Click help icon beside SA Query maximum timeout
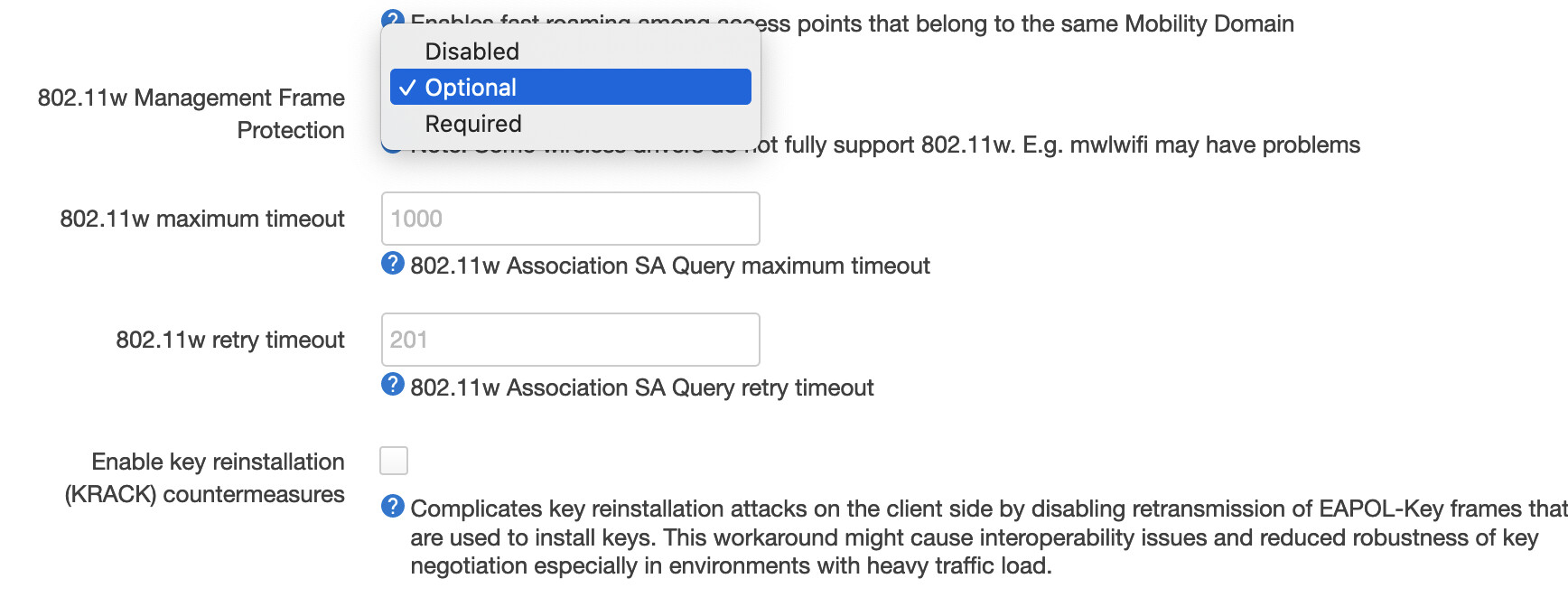Image resolution: width=1568 pixels, height=616 pixels. [393, 263]
